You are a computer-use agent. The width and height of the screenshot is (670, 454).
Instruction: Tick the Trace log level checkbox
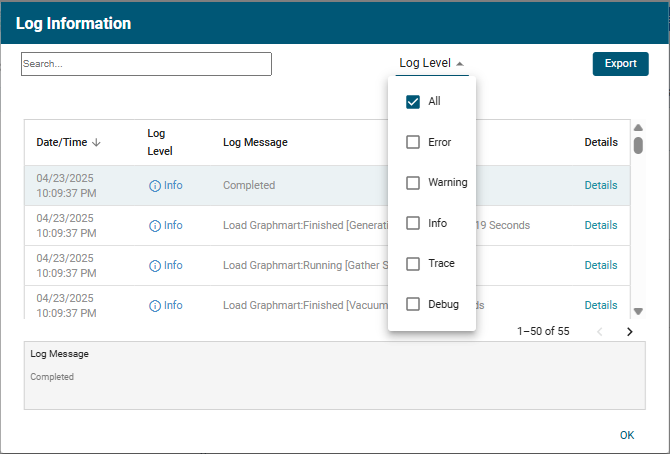pos(413,264)
